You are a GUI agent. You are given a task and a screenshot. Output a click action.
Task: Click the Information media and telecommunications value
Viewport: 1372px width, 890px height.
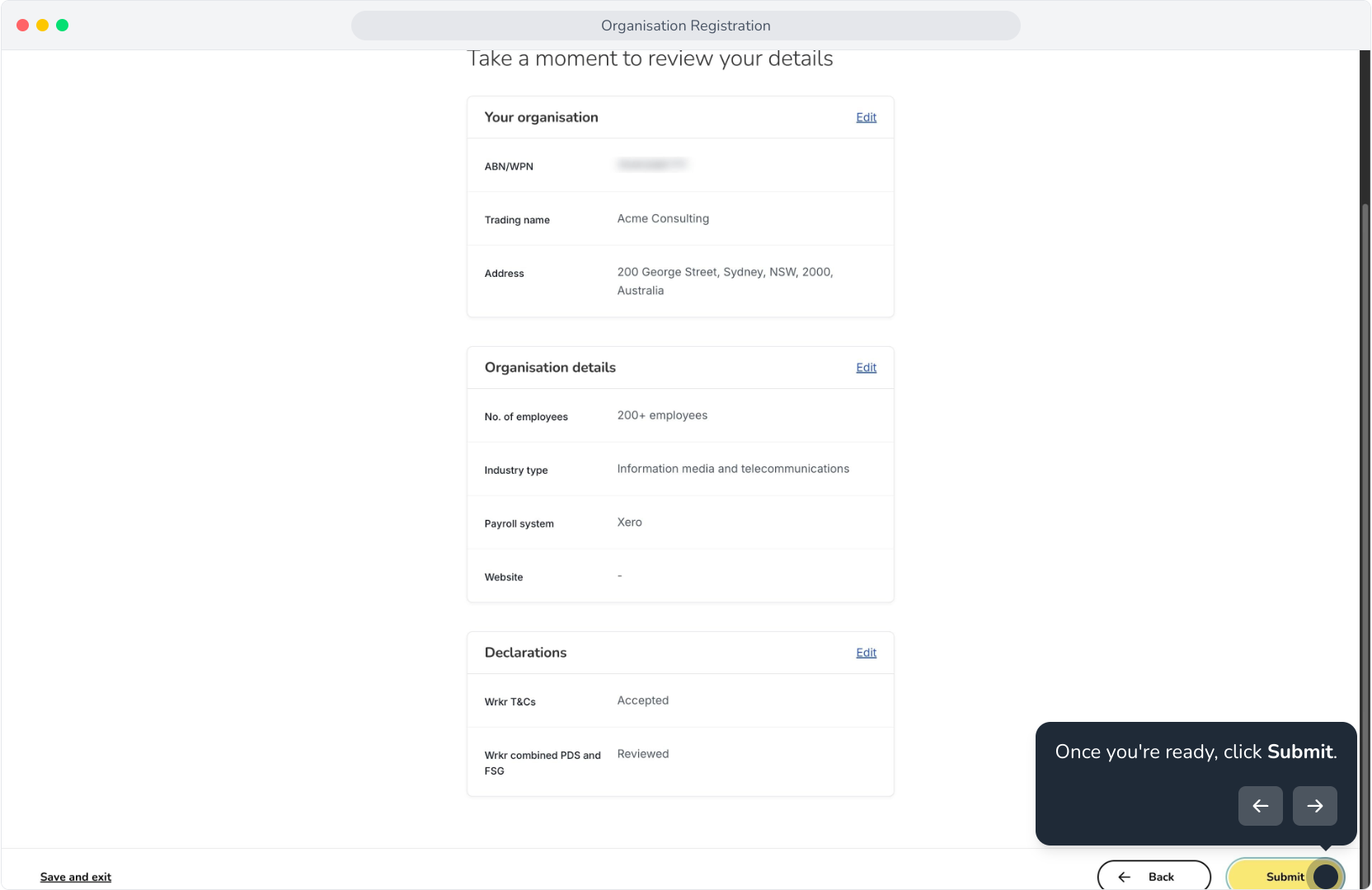point(733,469)
